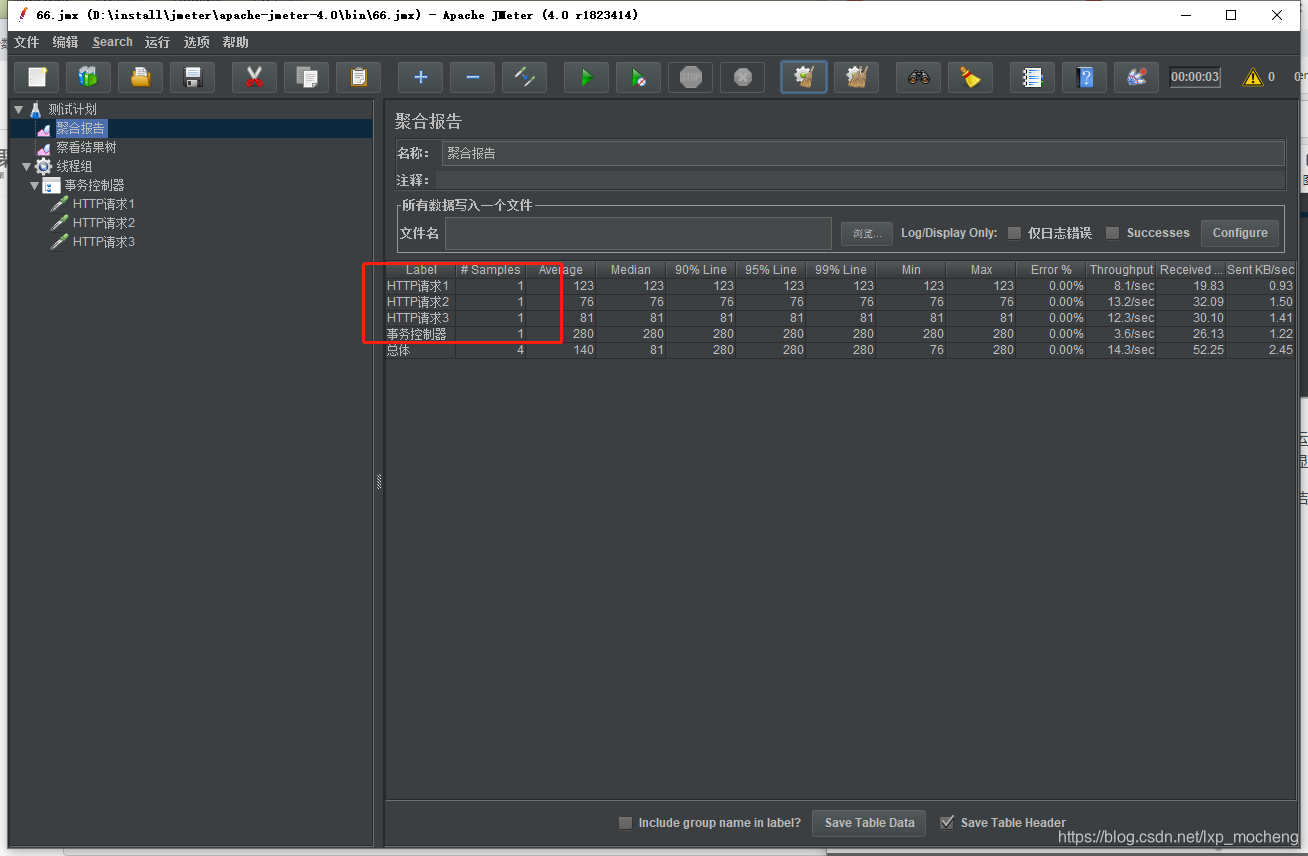This screenshot has height=856, width=1308.
Task: Click the Cut scissors icon
Action: (255, 77)
